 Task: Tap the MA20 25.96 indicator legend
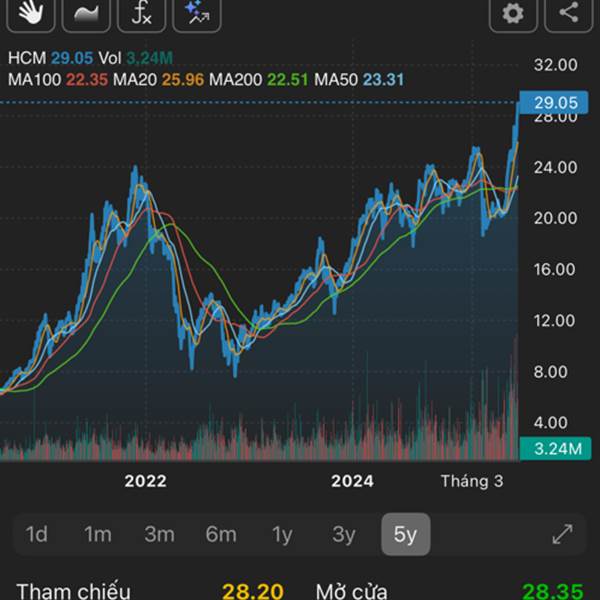(158, 80)
